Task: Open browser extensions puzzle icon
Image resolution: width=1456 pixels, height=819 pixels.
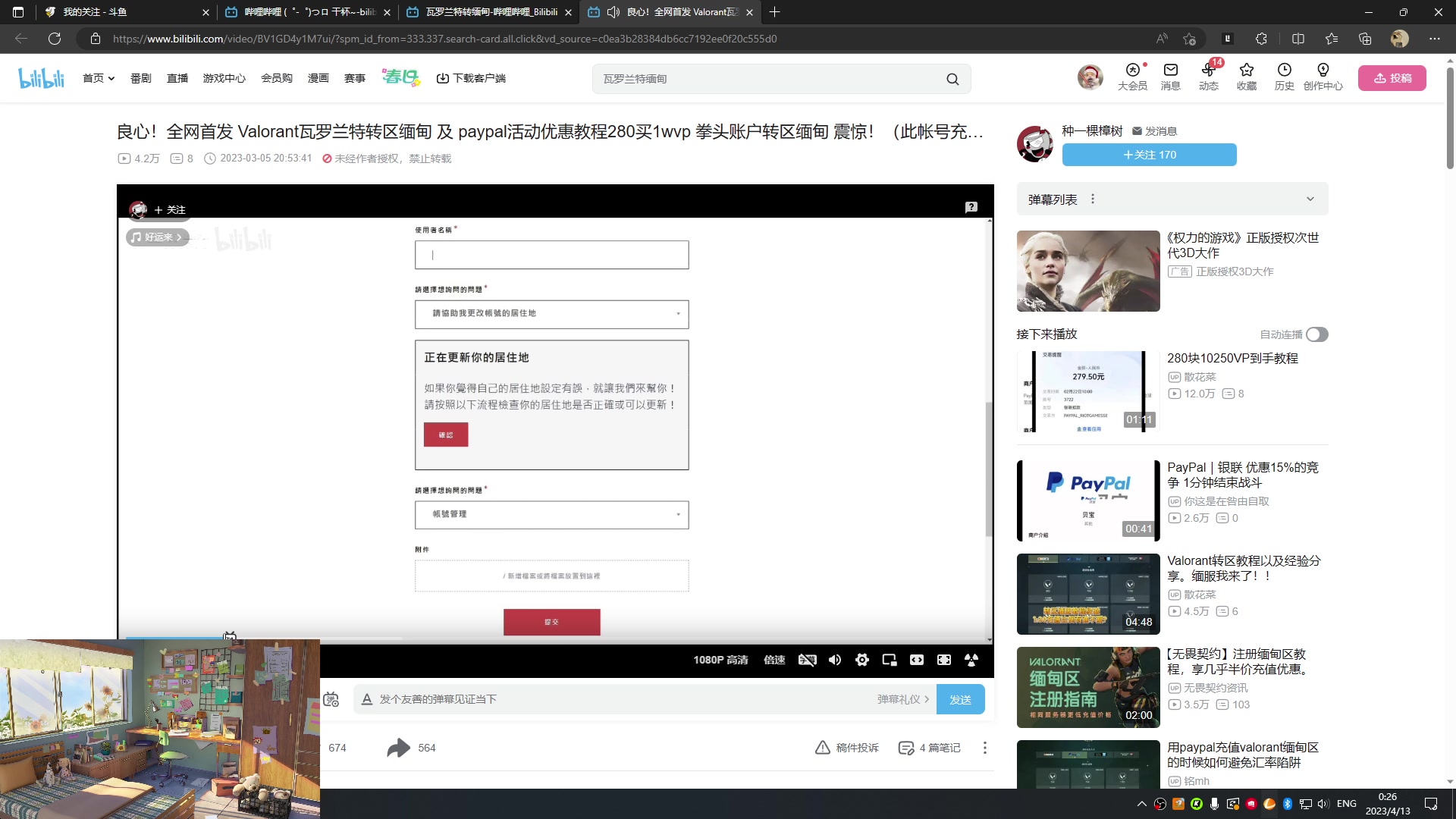Action: click(1261, 39)
